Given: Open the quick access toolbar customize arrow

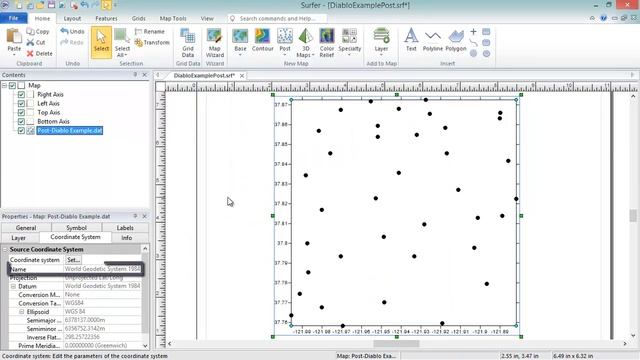Looking at the screenshot, I should point(115,5).
